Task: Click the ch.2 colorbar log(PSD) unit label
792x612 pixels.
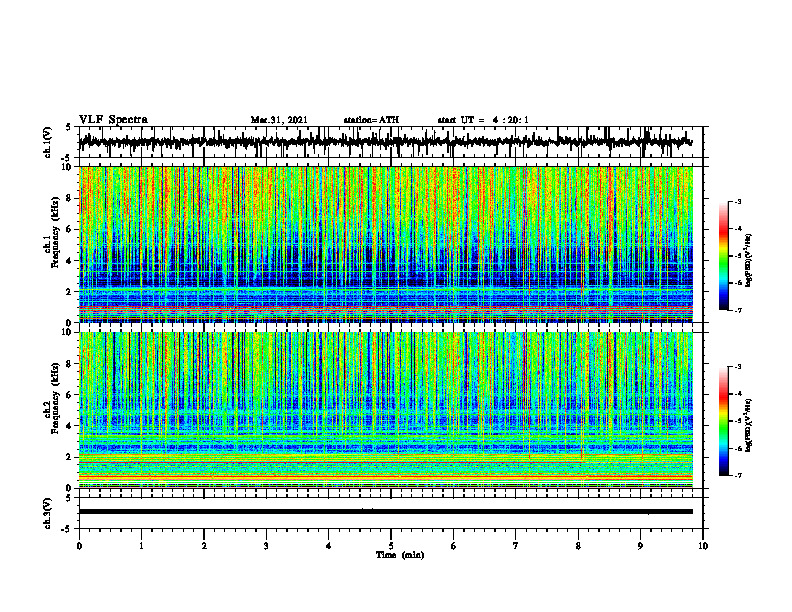Action: (749, 425)
